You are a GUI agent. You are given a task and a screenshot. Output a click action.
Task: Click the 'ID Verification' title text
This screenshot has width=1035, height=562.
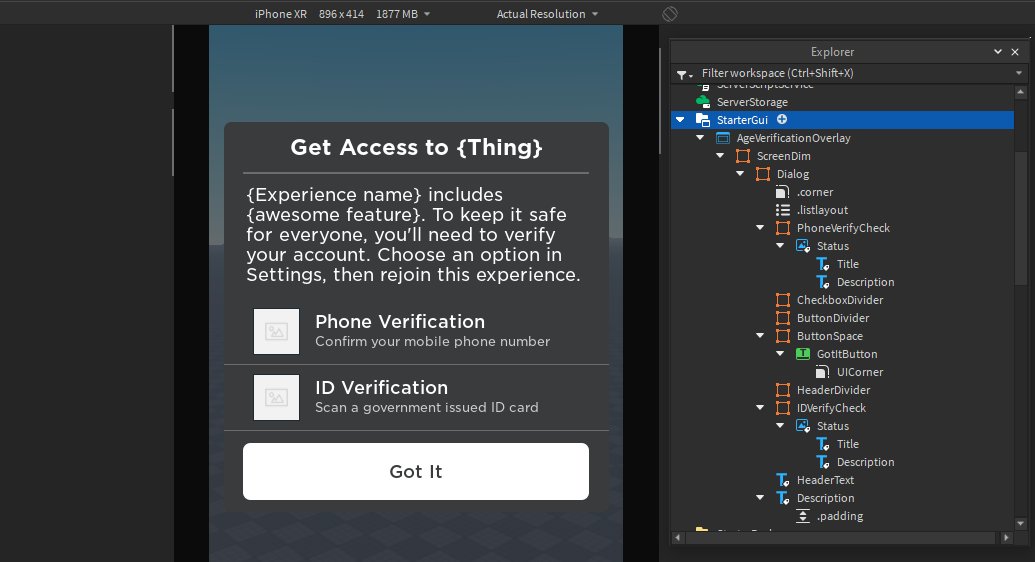[382, 388]
